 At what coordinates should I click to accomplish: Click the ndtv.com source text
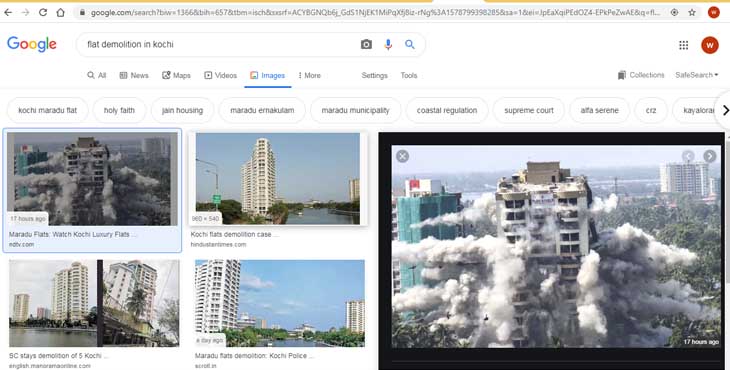[x=21, y=244]
